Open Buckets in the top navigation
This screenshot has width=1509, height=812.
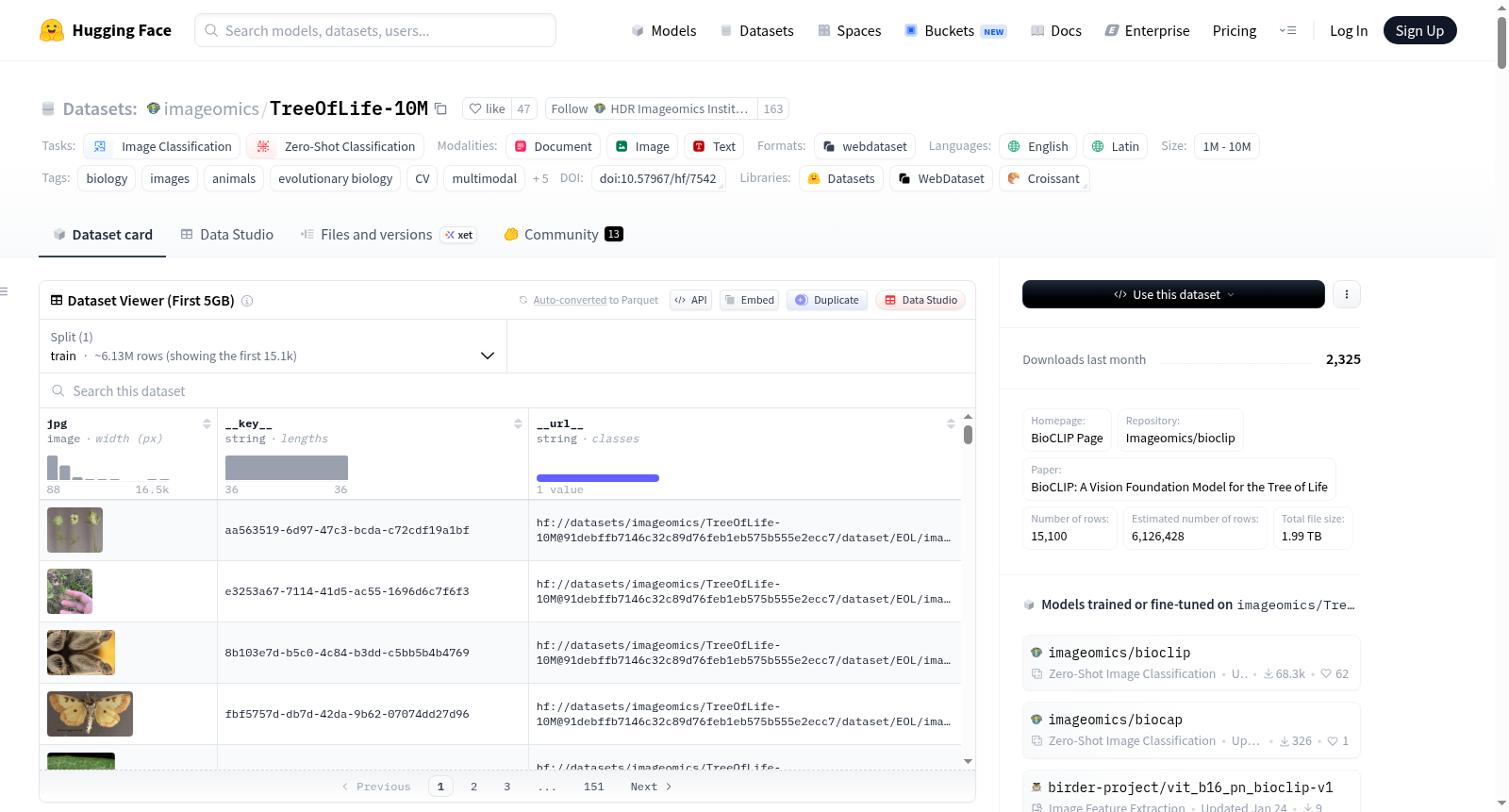[955, 31]
